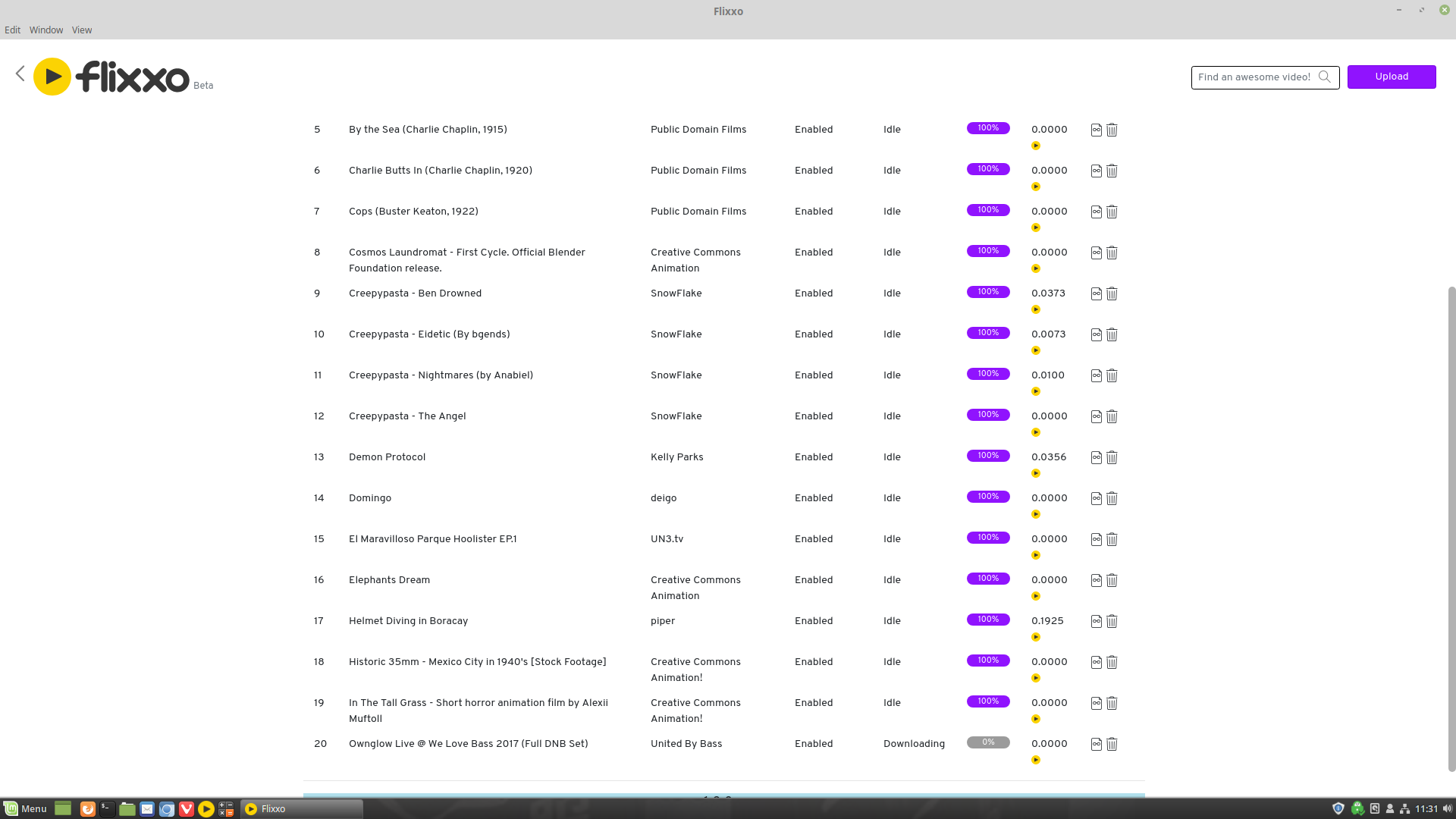Open the volume control in system tray
1456x819 pixels.
point(1448,809)
